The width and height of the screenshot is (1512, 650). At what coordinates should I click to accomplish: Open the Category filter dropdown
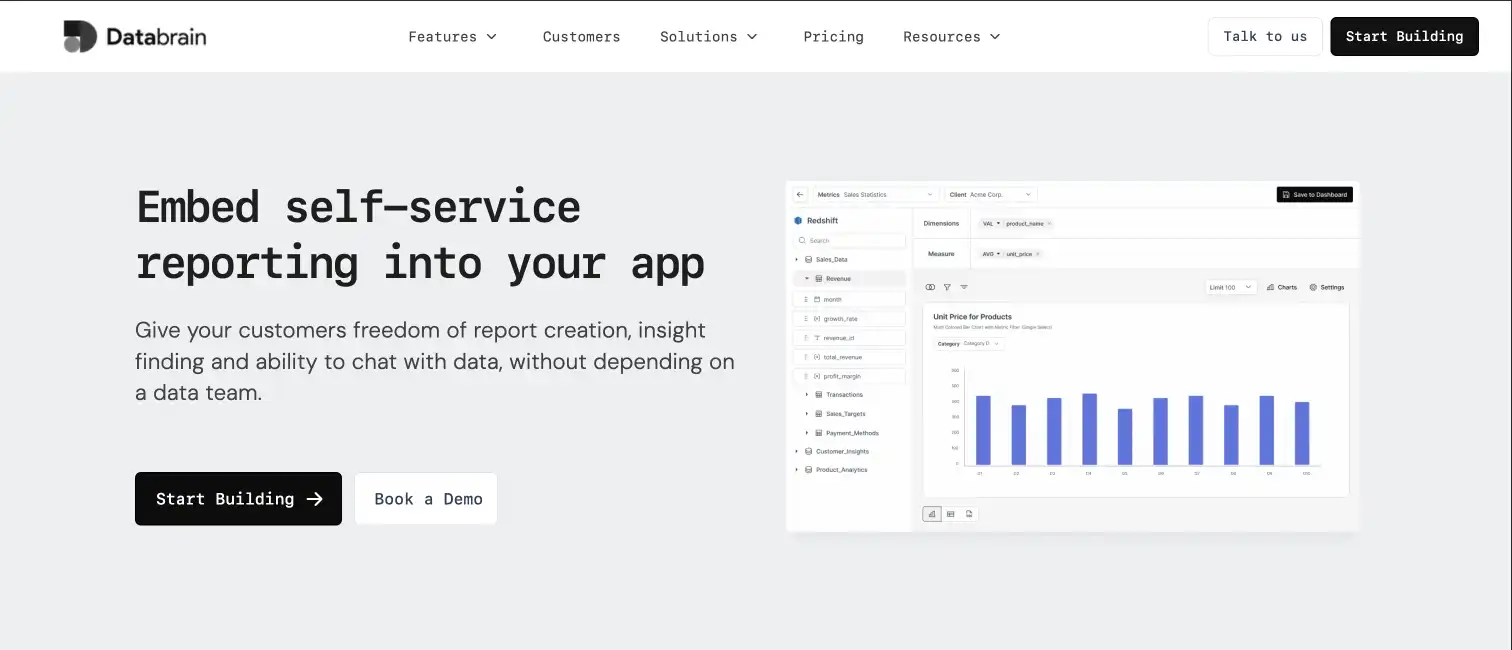pyautogui.click(x=970, y=343)
